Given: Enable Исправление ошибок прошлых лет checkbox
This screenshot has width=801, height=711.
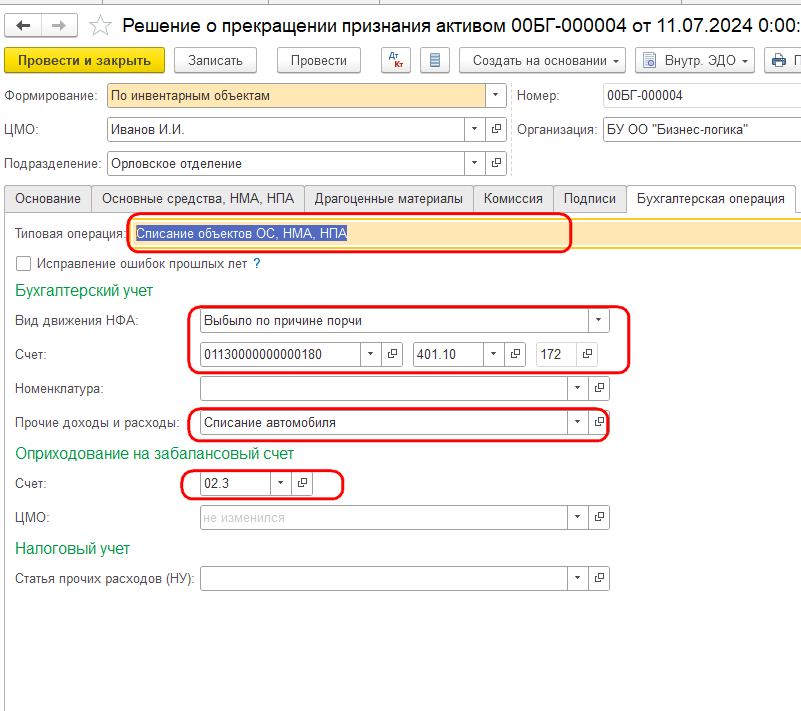Looking at the screenshot, I should coord(23,264).
